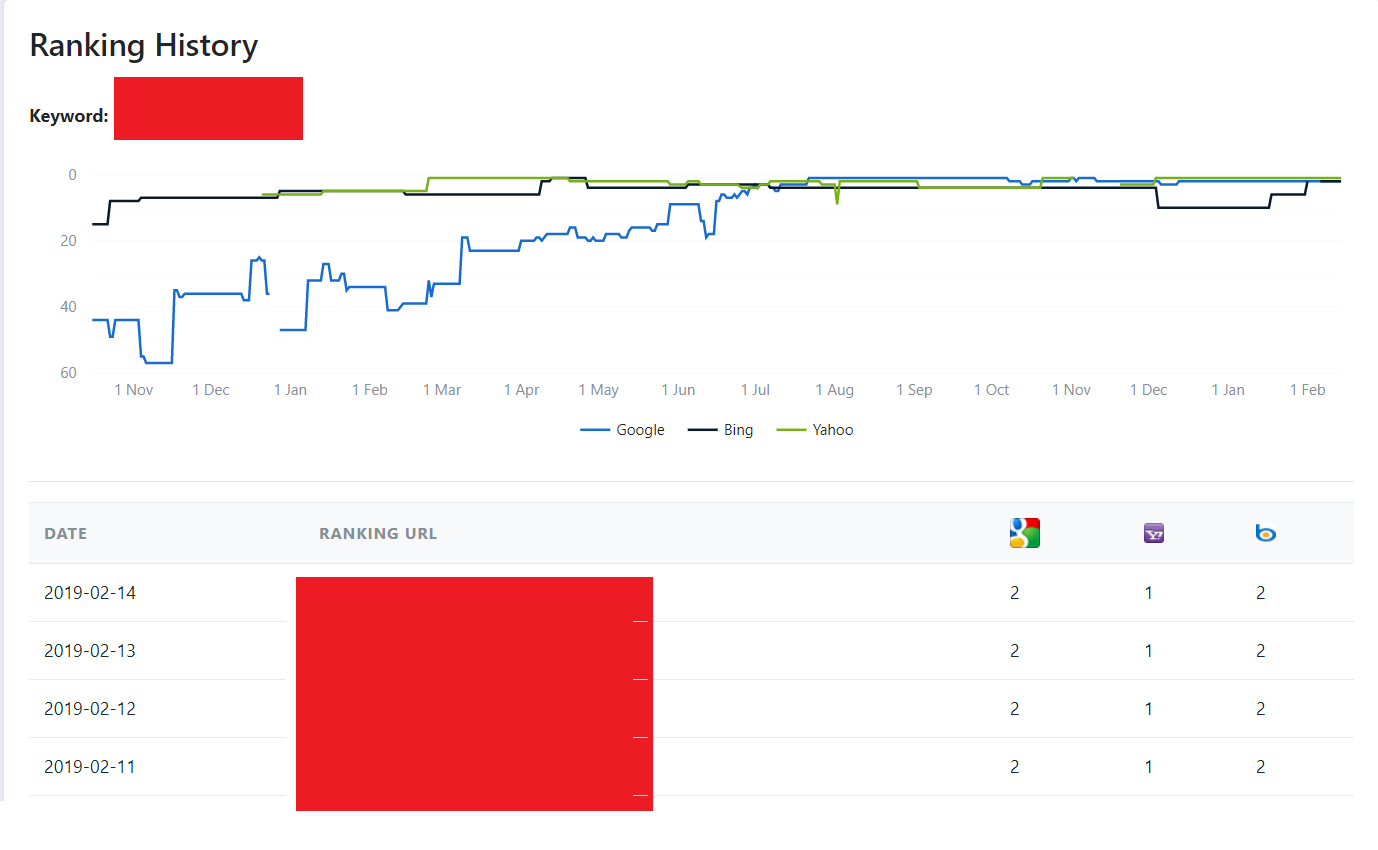The image size is (1378, 850).
Task: Click the Yahoo icon in table header
Action: tap(1153, 534)
